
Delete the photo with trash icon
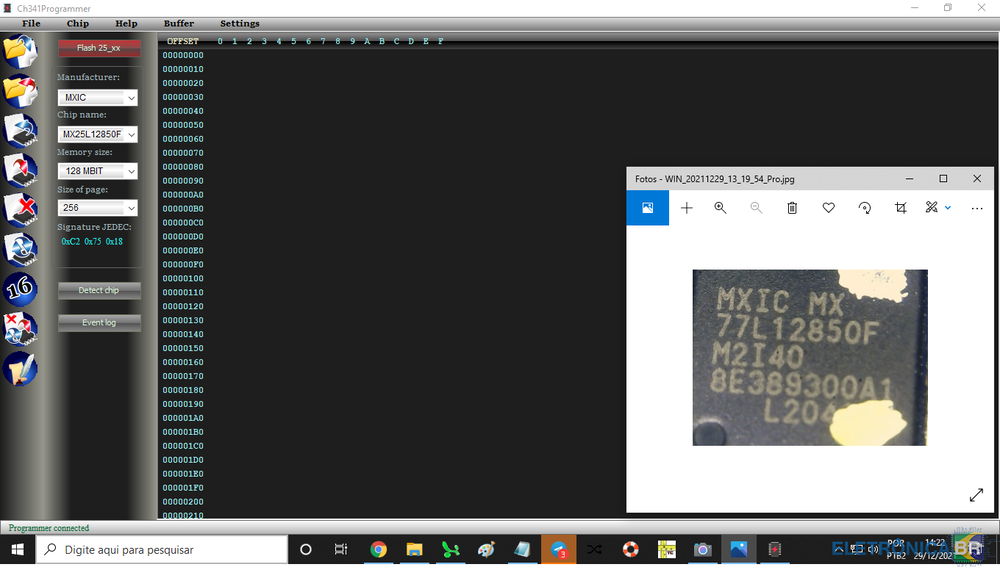(792, 208)
